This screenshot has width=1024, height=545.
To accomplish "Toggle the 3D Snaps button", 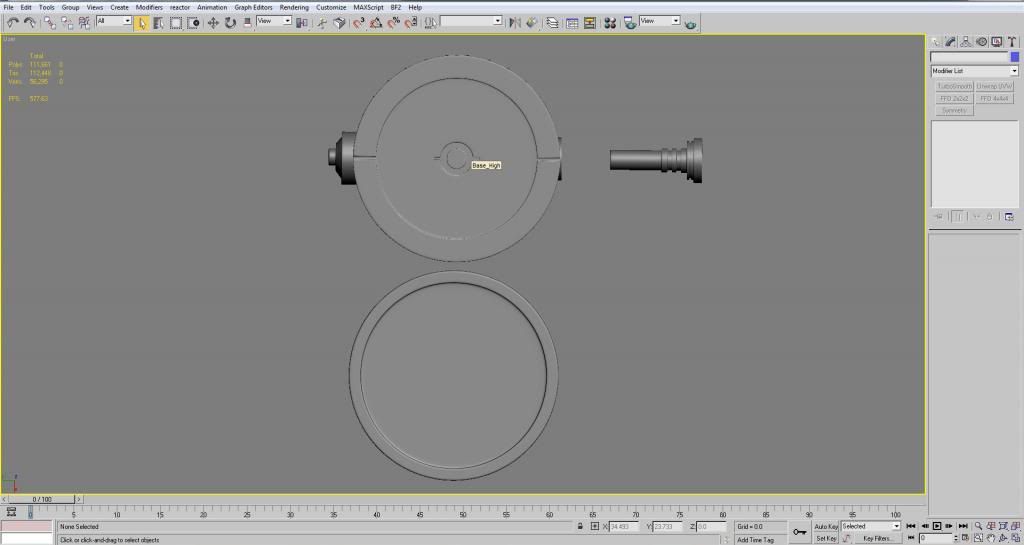I will (358, 22).
